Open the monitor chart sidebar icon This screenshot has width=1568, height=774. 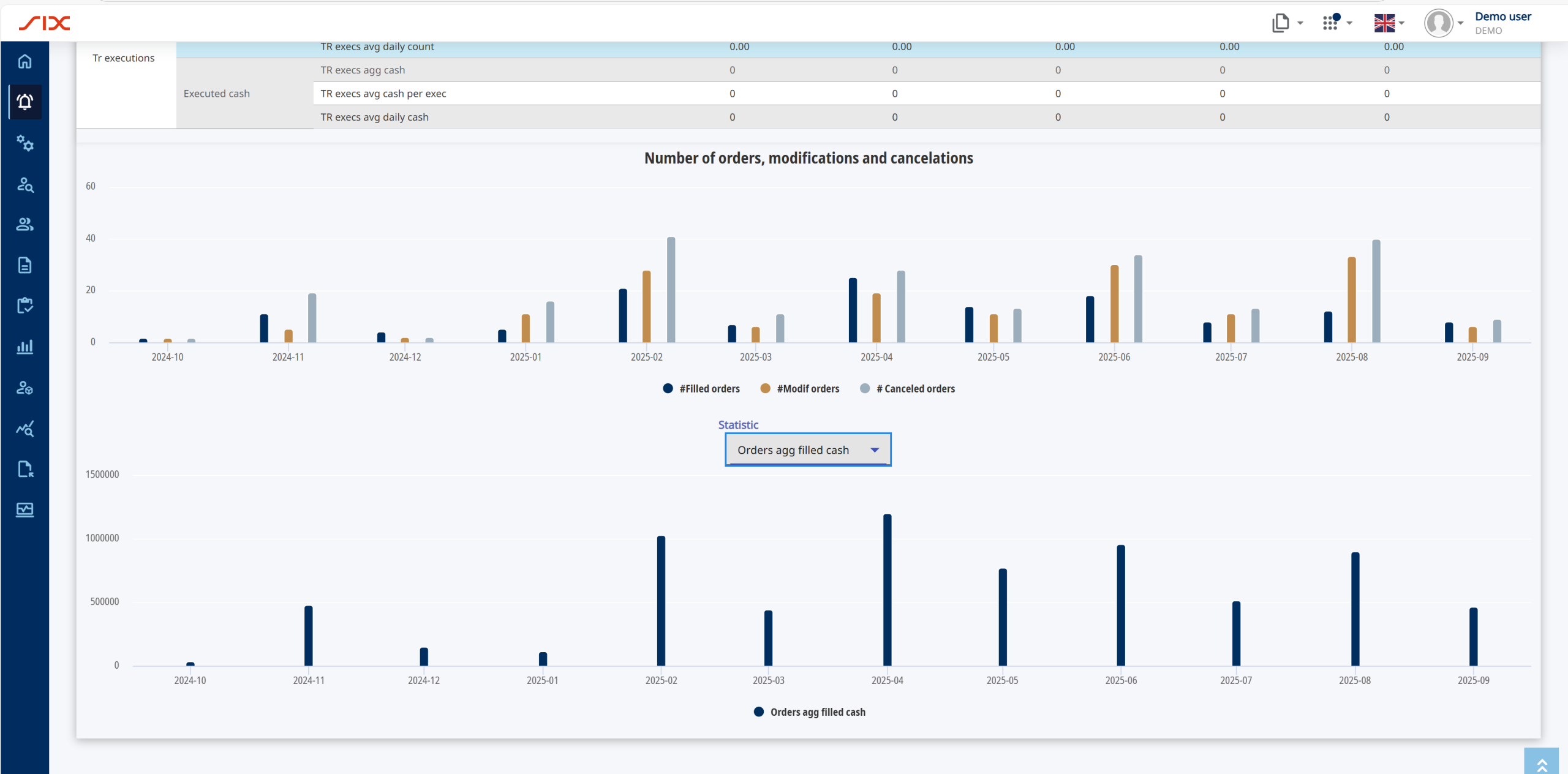(x=24, y=509)
